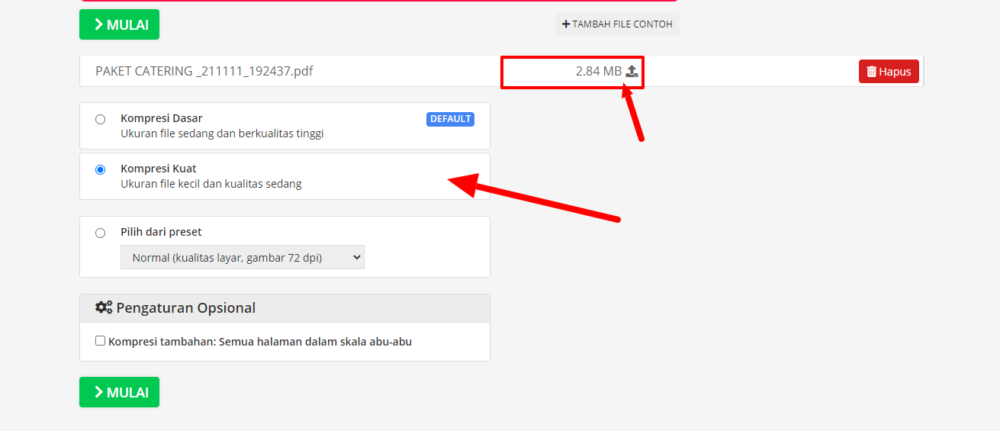The image size is (1000, 431).
Task: Select the Kompresi Dasar radio button
Action: coord(100,119)
